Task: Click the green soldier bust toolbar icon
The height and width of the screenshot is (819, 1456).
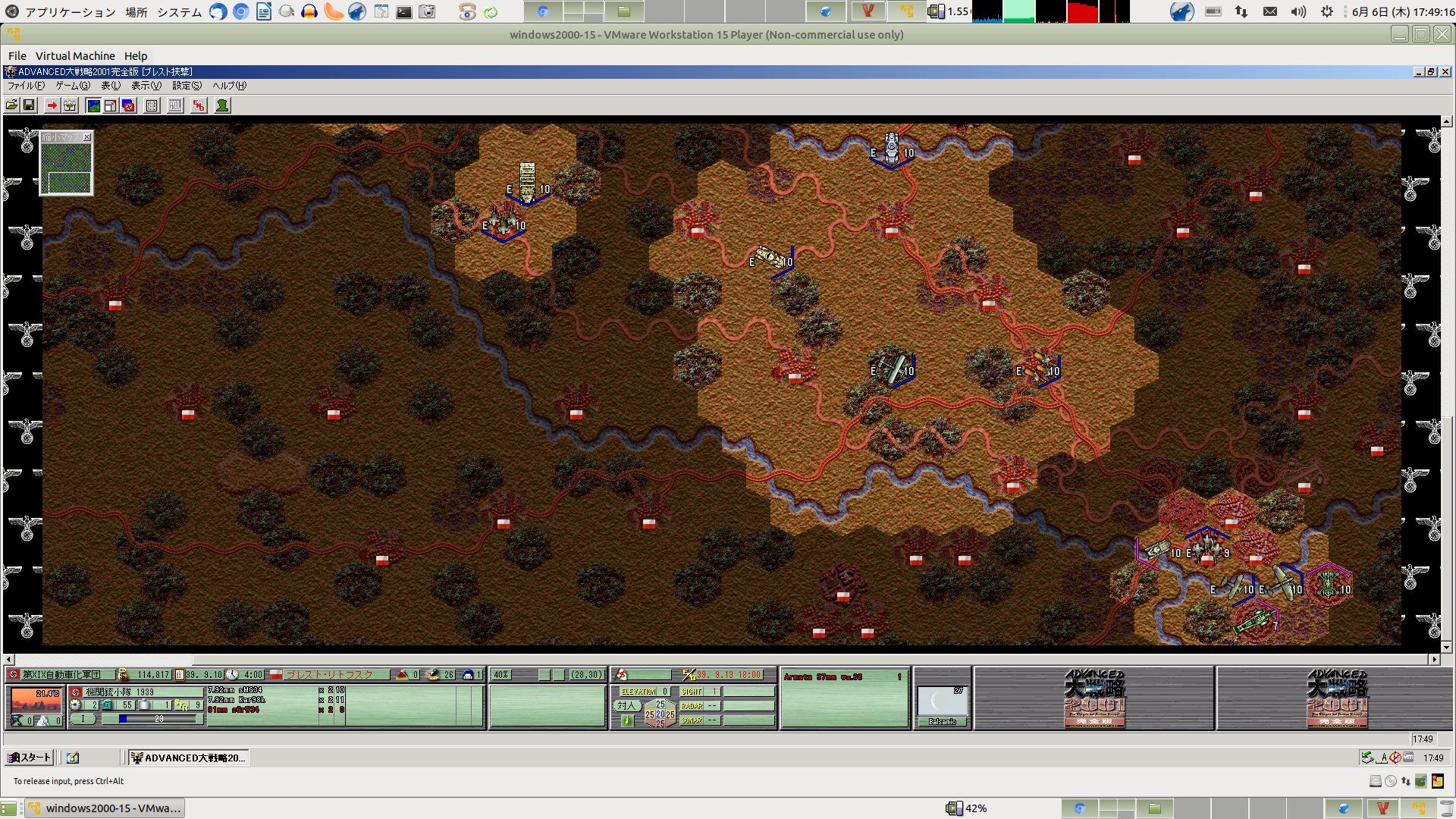Action: (222, 105)
